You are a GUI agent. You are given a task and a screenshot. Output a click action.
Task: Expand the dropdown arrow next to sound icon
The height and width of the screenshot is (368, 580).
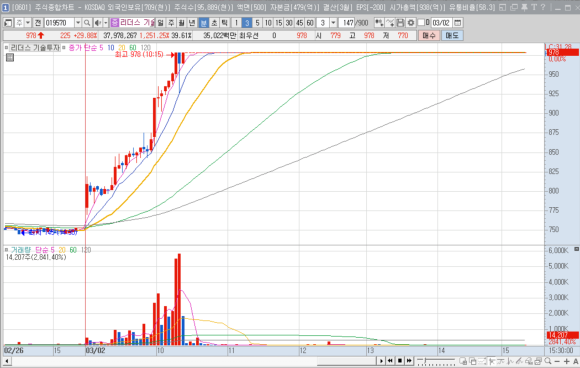(105, 23)
